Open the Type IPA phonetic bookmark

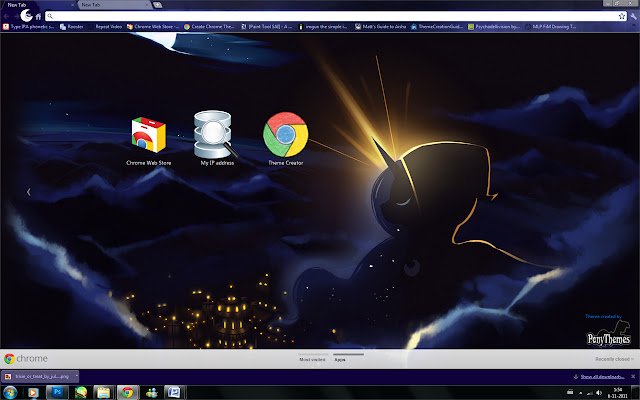click(29, 27)
